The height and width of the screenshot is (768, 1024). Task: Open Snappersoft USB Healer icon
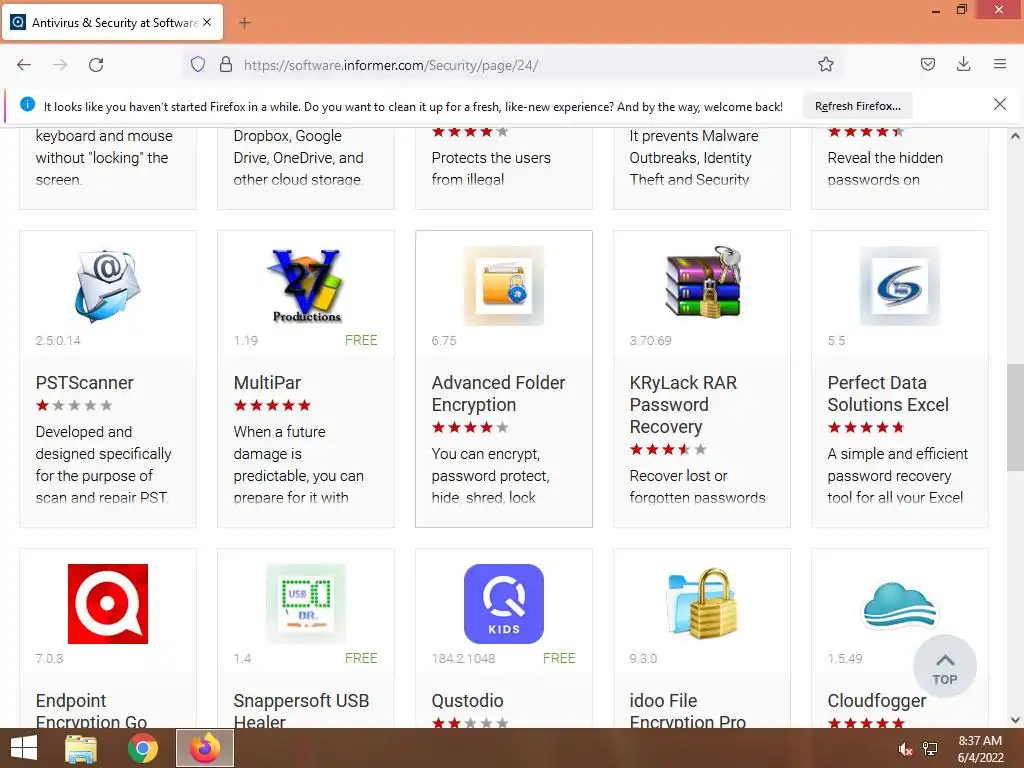[x=306, y=604]
